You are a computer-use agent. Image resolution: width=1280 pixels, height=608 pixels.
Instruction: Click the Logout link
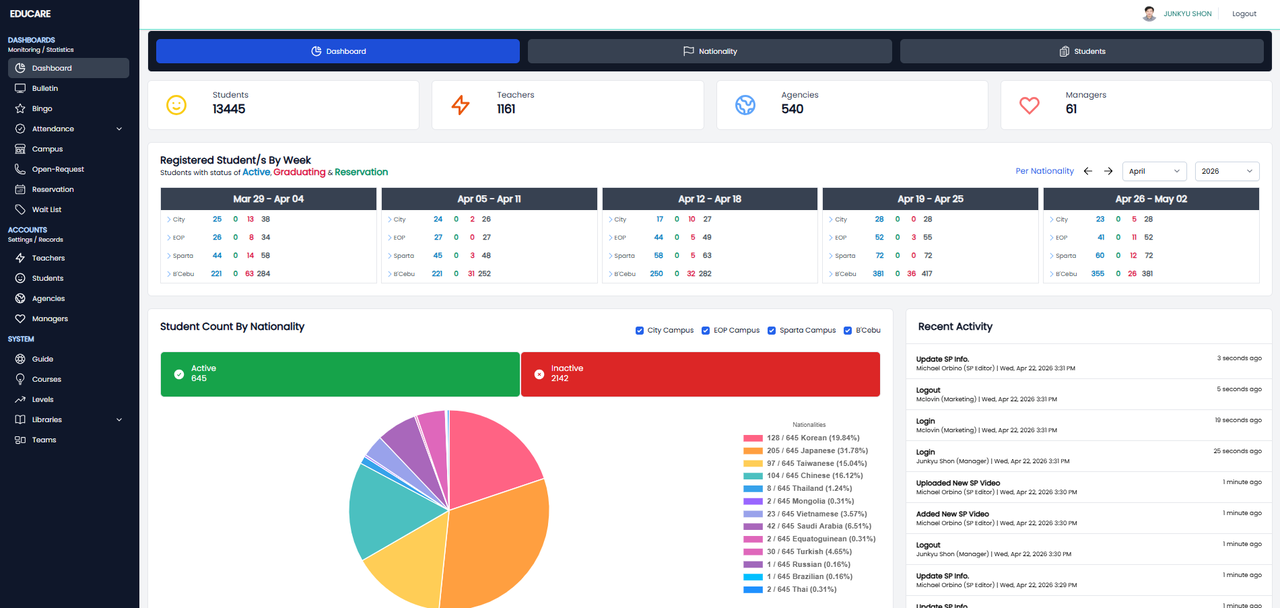pyautogui.click(x=1244, y=14)
